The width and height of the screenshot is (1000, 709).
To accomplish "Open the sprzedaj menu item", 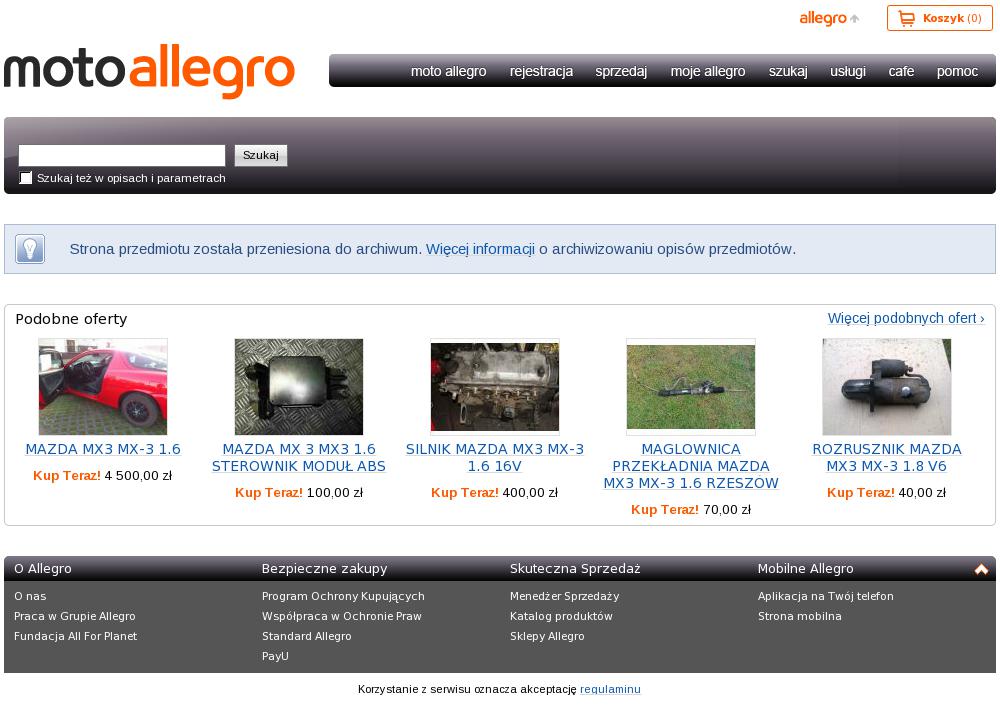I will pos(621,71).
